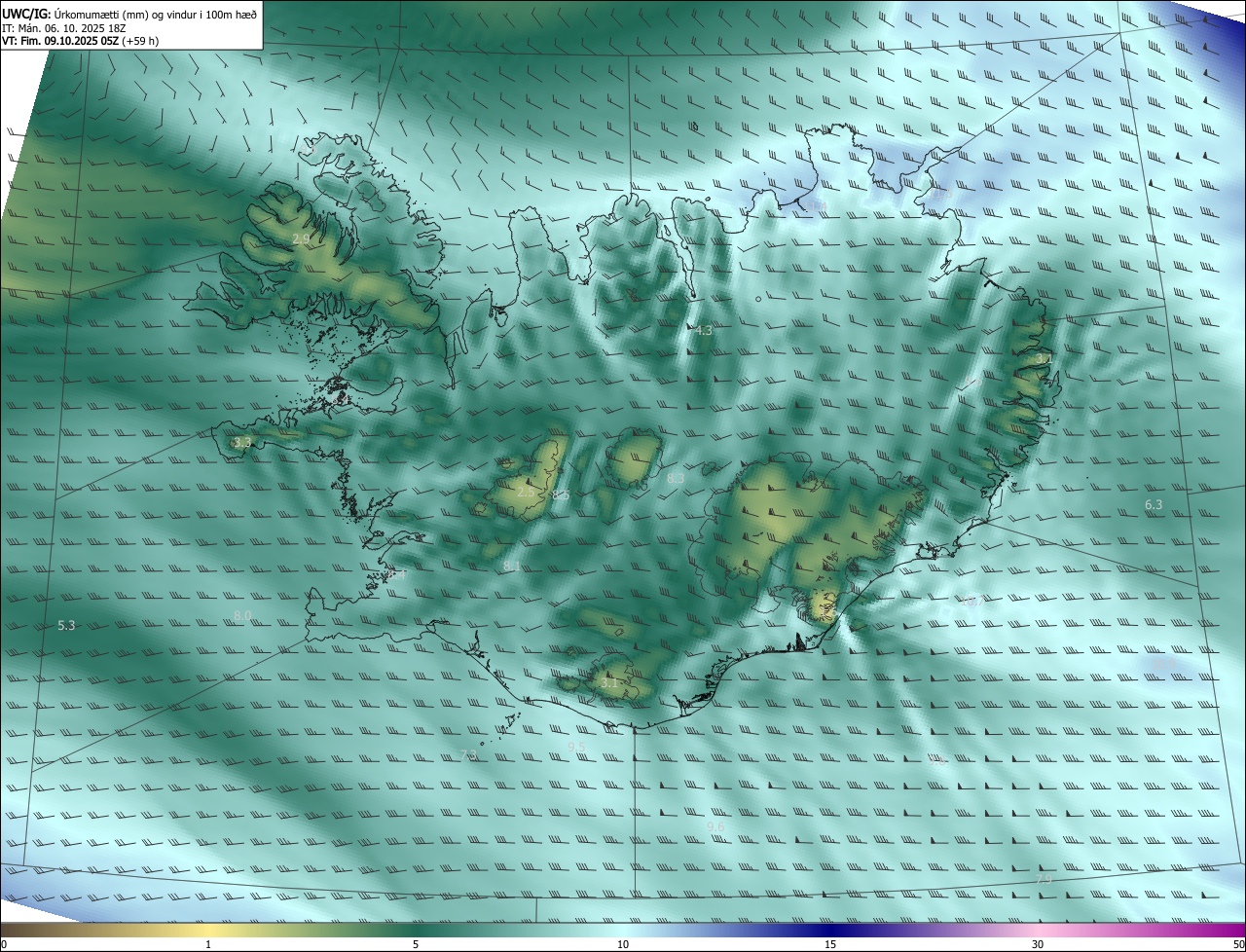Click the initialization time line 'IT: Mán. 06. 10. 2025 18Z'
Image resolution: width=1246 pixels, height=952 pixels.
coord(64,27)
